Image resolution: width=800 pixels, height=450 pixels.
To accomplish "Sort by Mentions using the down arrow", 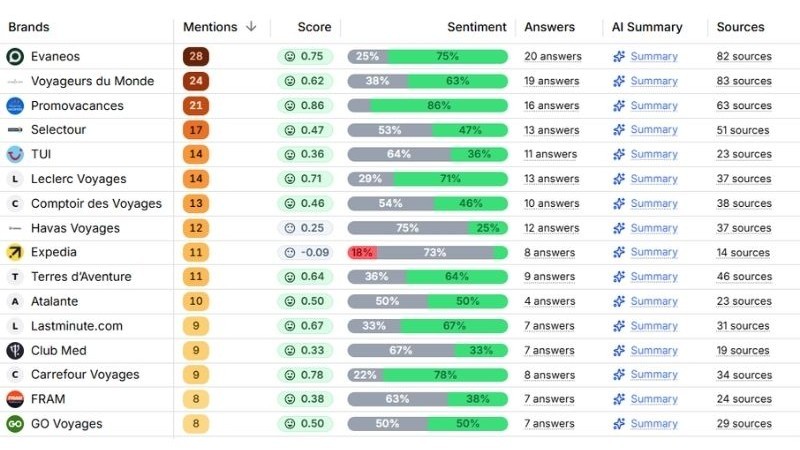I will 251,27.
